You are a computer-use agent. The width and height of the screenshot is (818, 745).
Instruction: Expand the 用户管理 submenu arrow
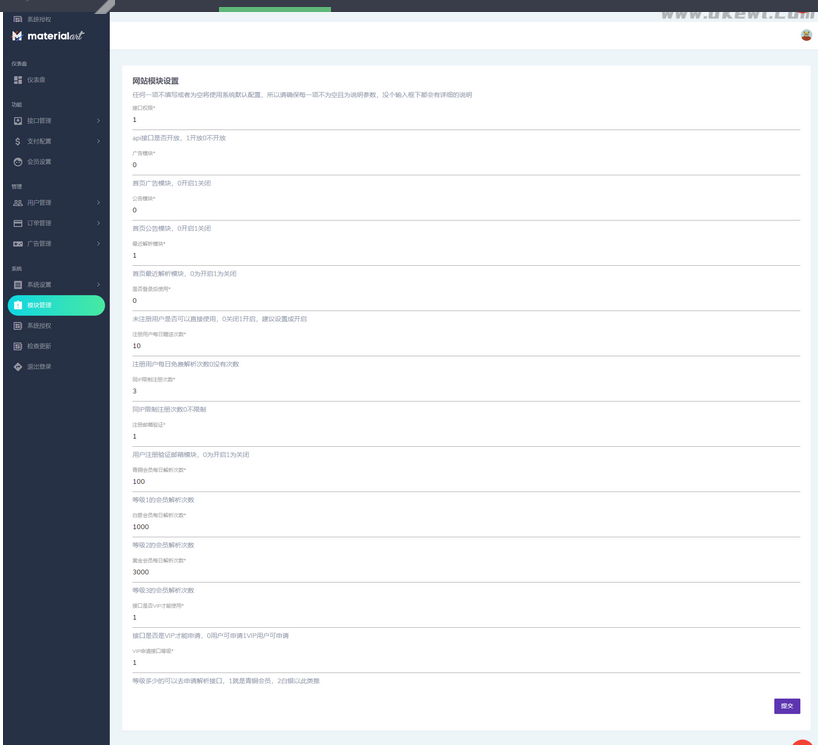98,203
